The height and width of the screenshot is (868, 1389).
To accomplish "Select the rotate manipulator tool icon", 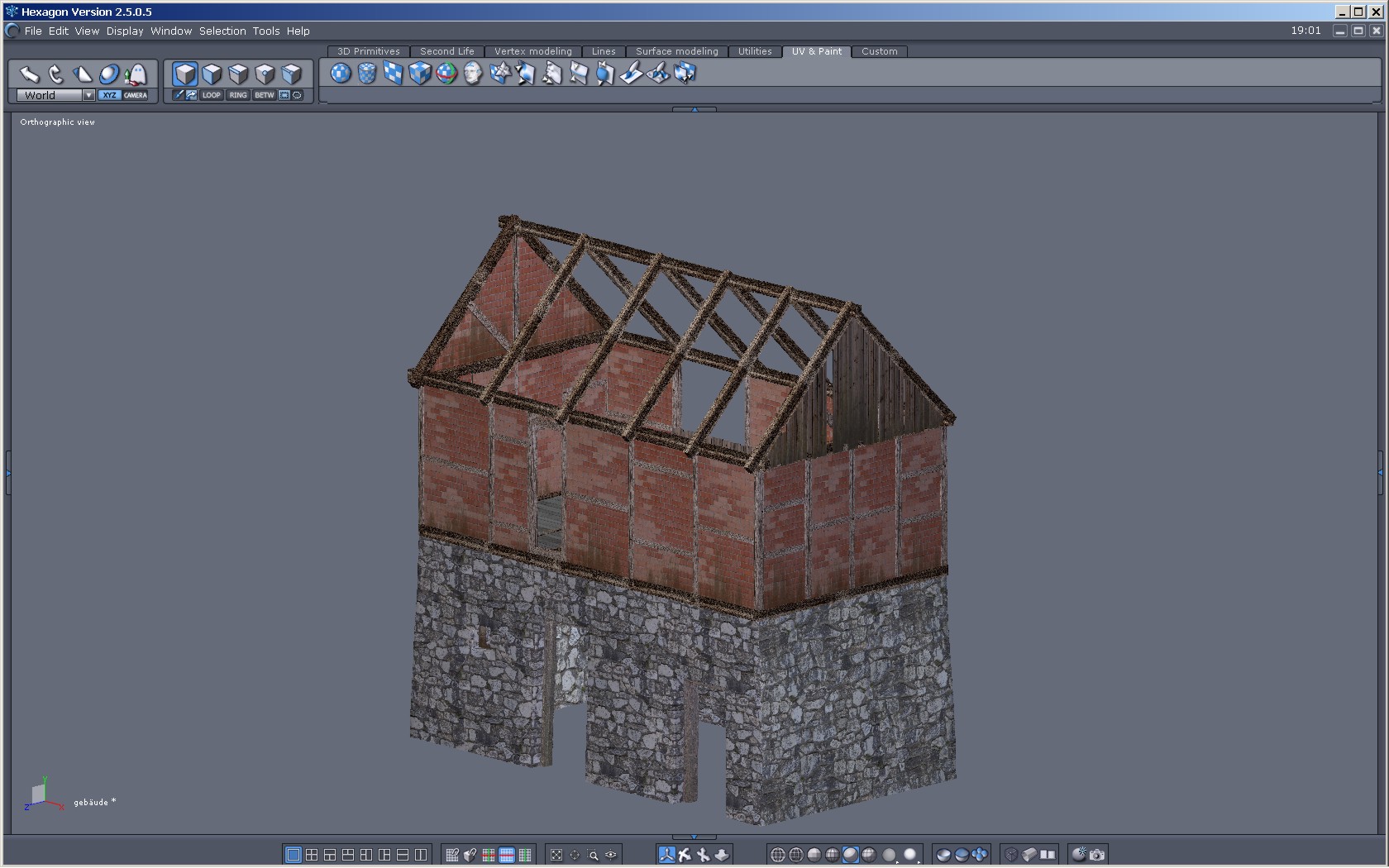I will pyautogui.click(x=55, y=74).
